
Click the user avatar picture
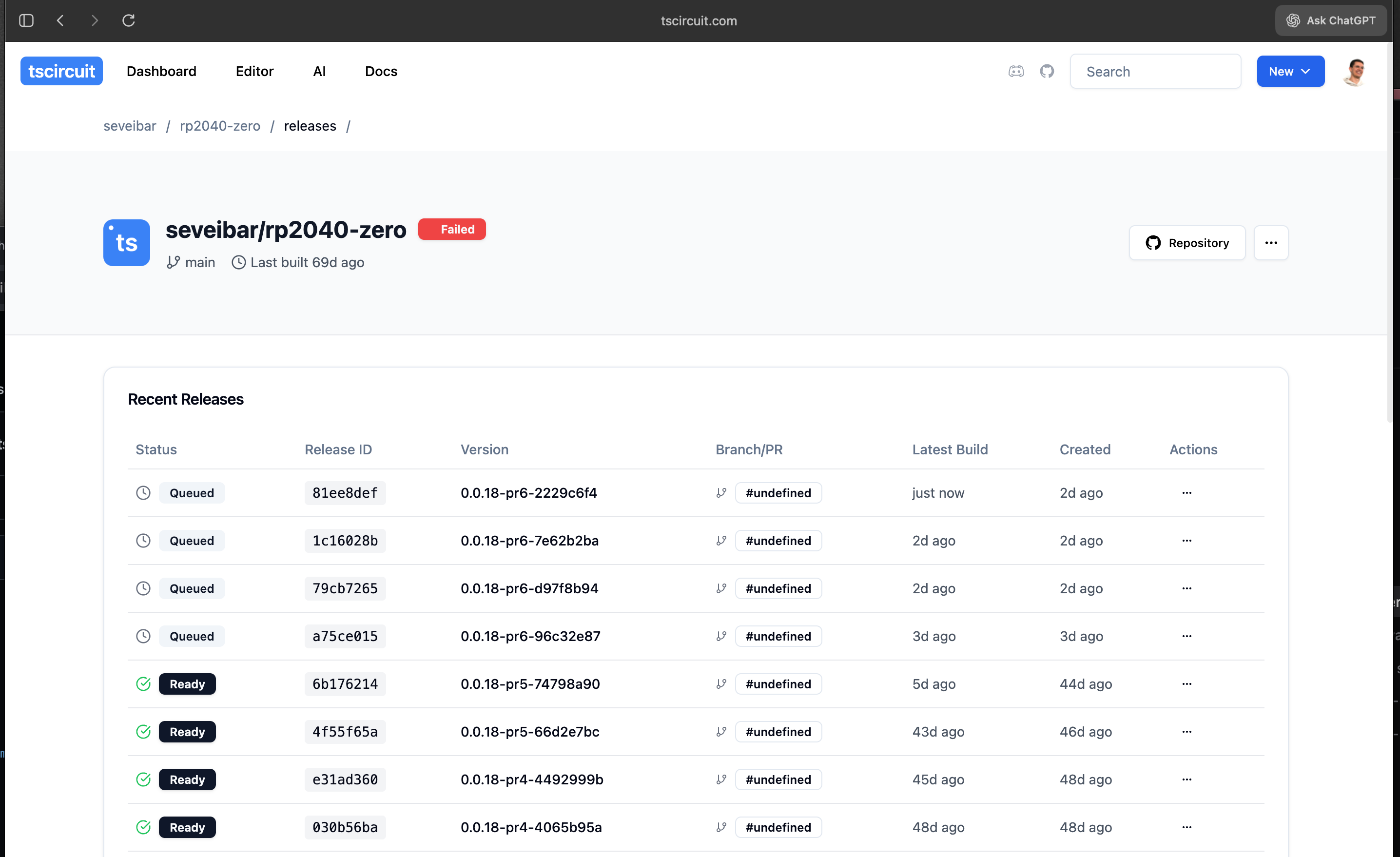click(1355, 72)
